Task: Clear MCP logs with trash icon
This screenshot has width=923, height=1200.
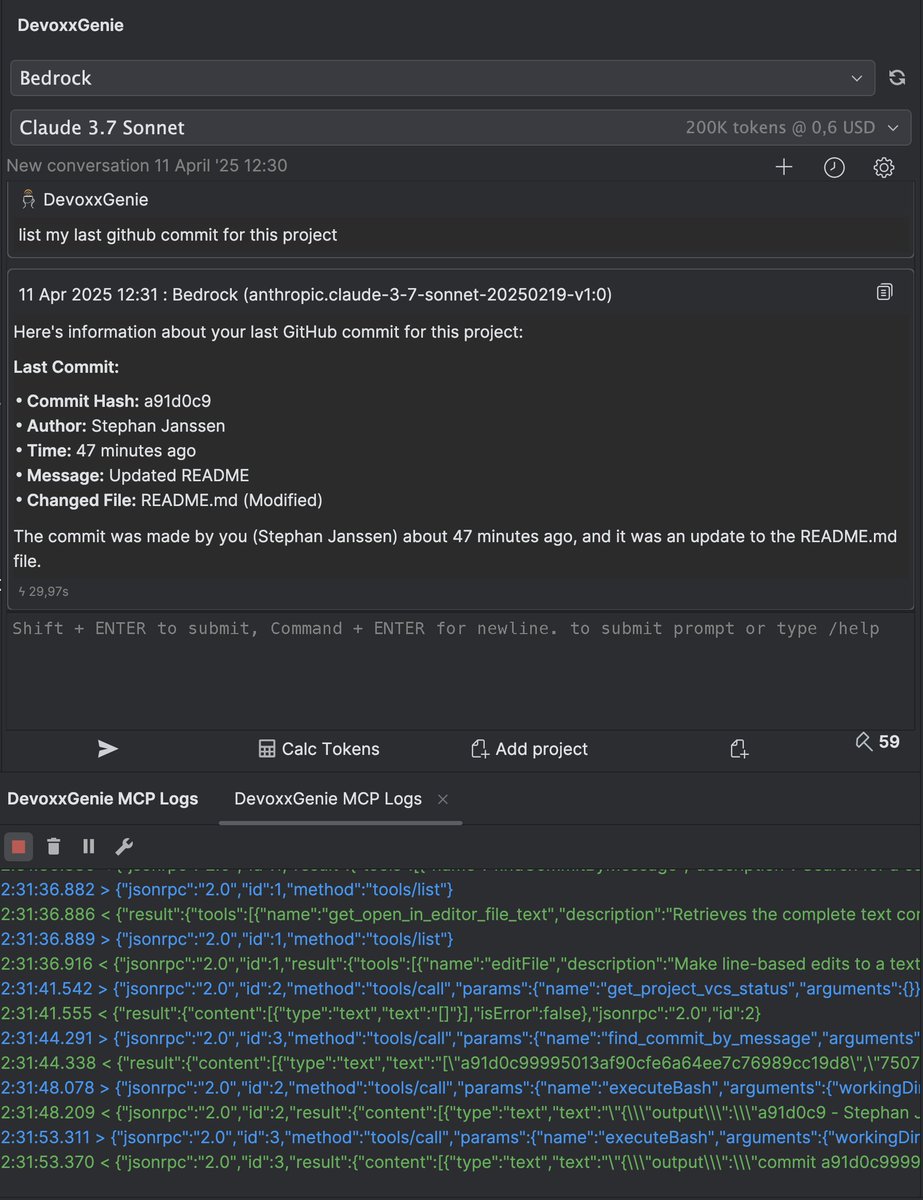Action: (54, 847)
